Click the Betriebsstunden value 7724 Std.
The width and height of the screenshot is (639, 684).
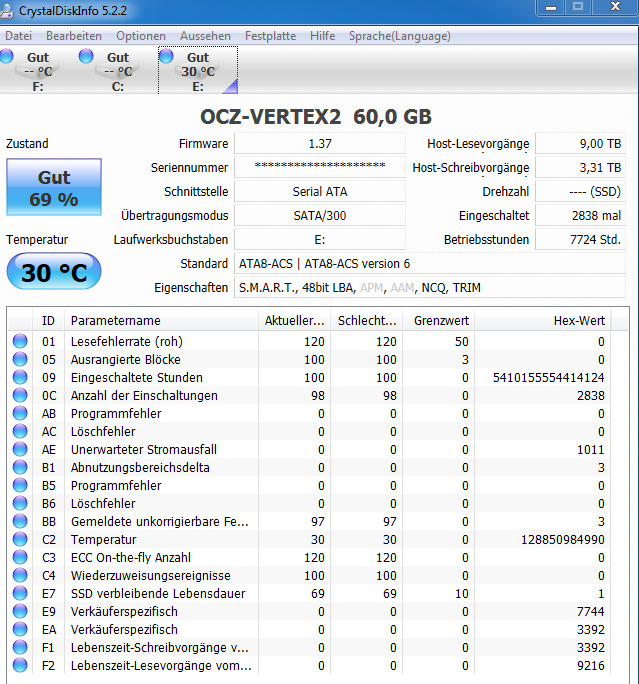581,239
